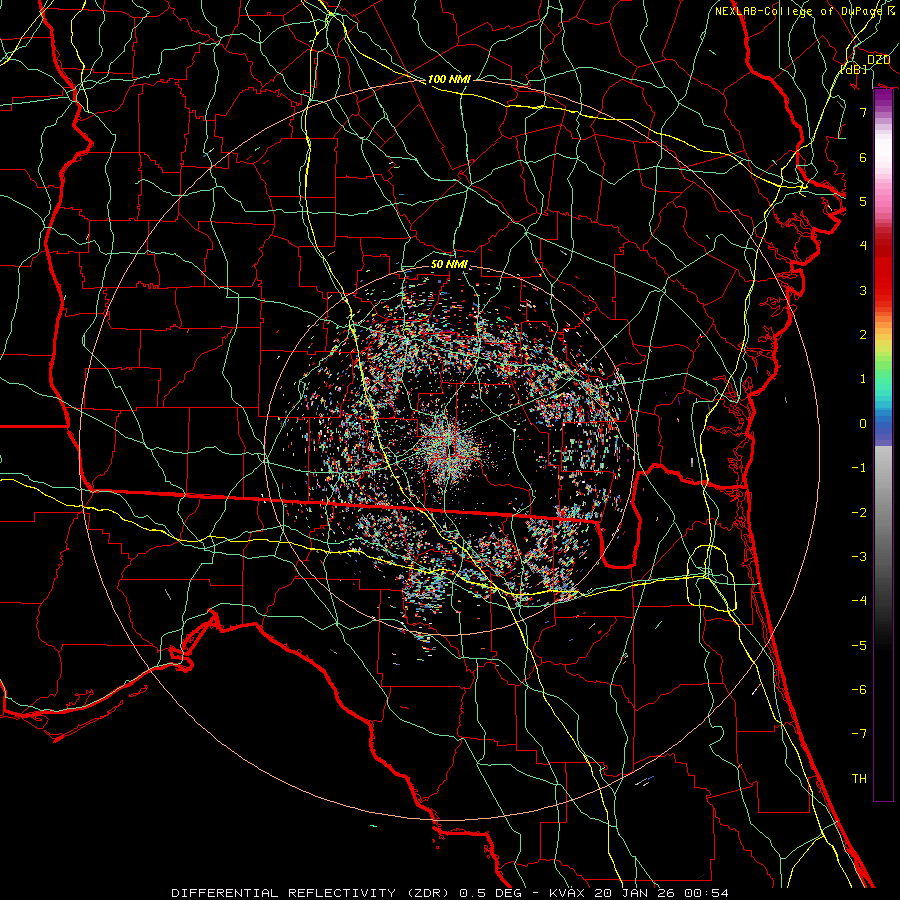The image size is (900, 900).
Task: Click the "50 NMI" range ring label
Action: point(449,264)
